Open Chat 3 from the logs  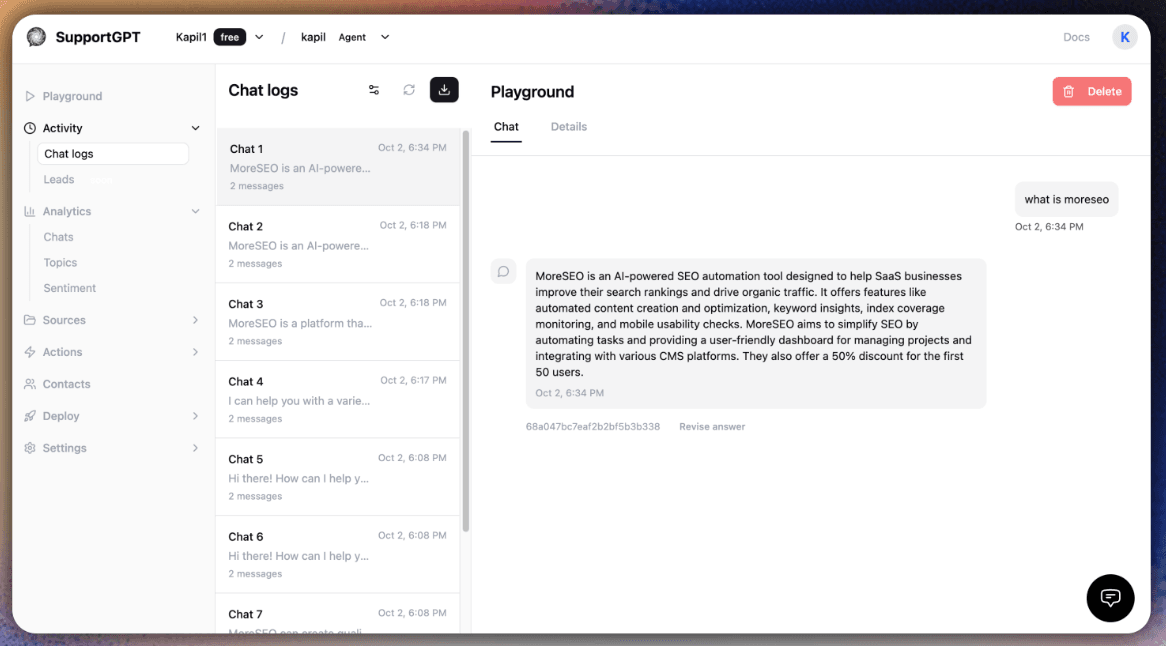click(337, 321)
